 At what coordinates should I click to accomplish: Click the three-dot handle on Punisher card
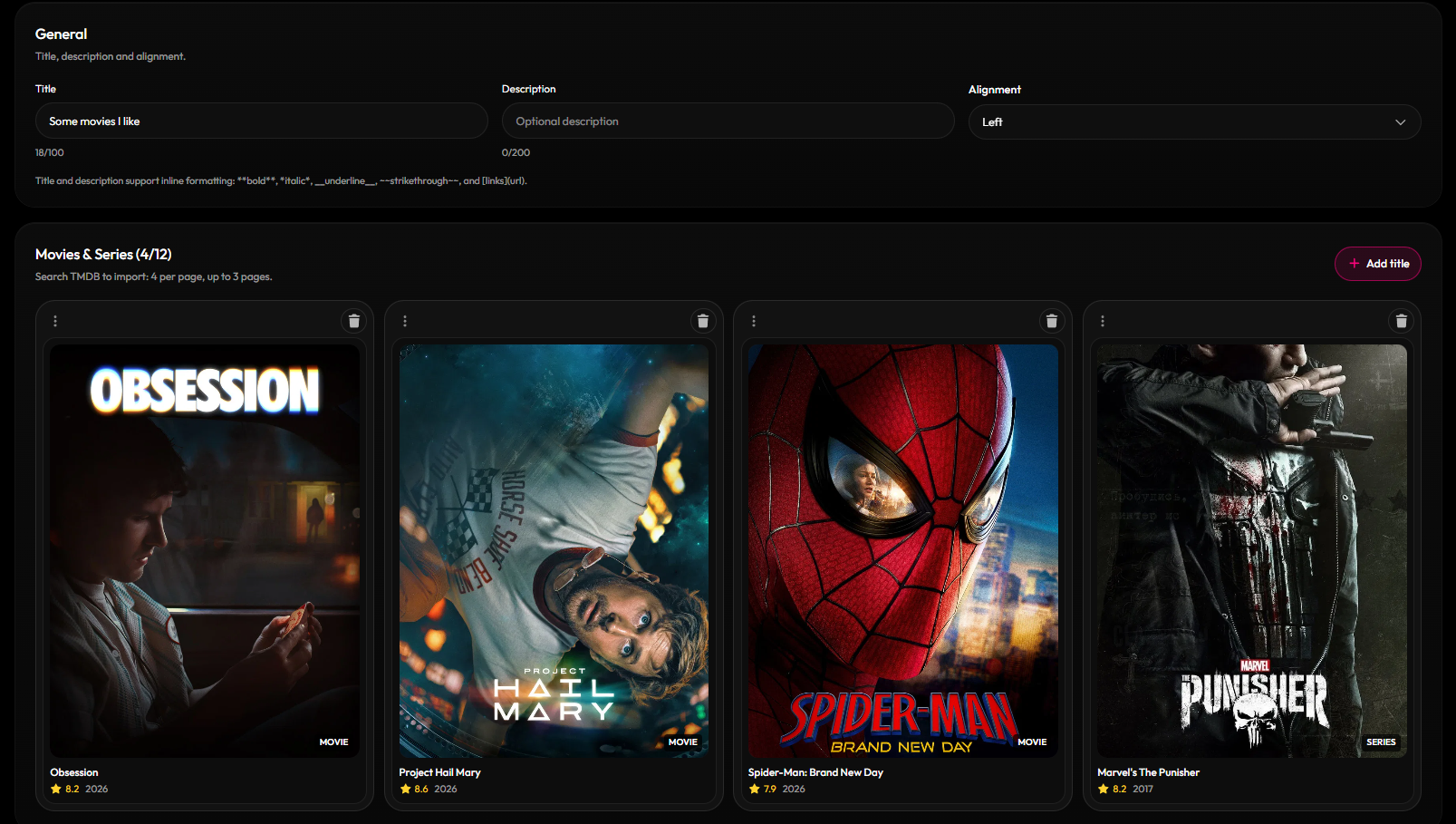[1103, 321]
